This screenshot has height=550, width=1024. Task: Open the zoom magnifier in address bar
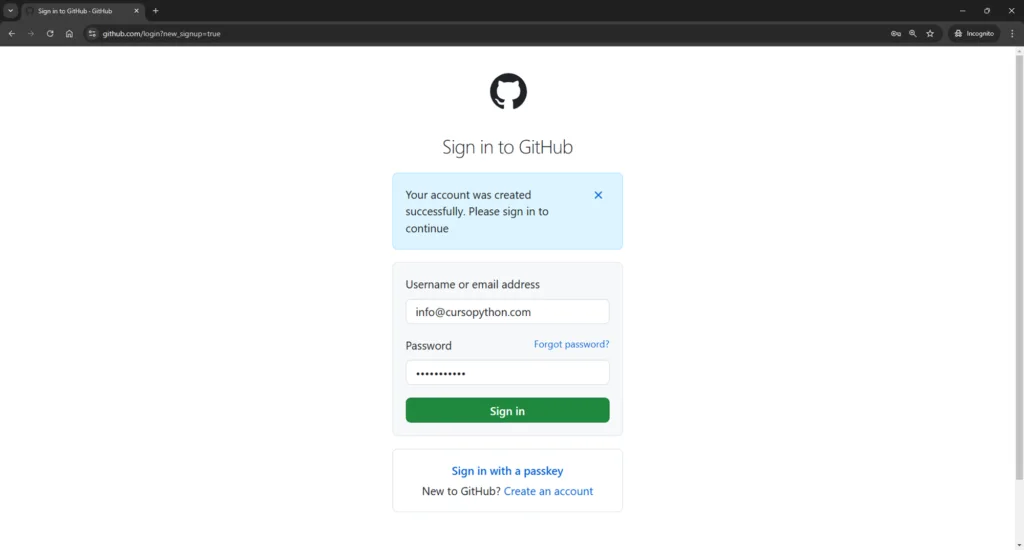point(912,33)
